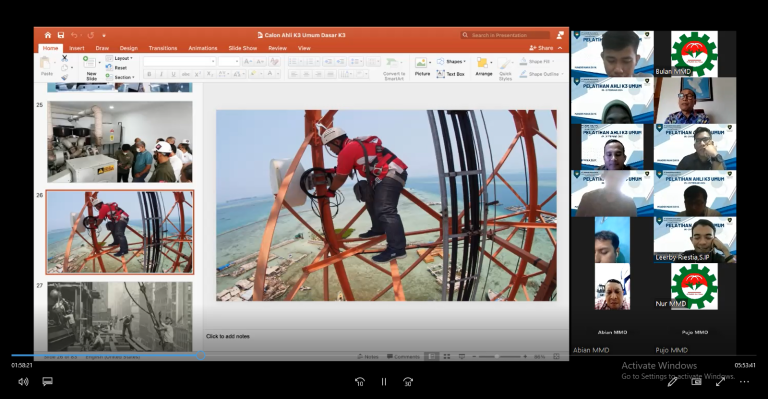The height and width of the screenshot is (399, 768).
Task: Toggle Italic formatting
Action: (161, 74)
